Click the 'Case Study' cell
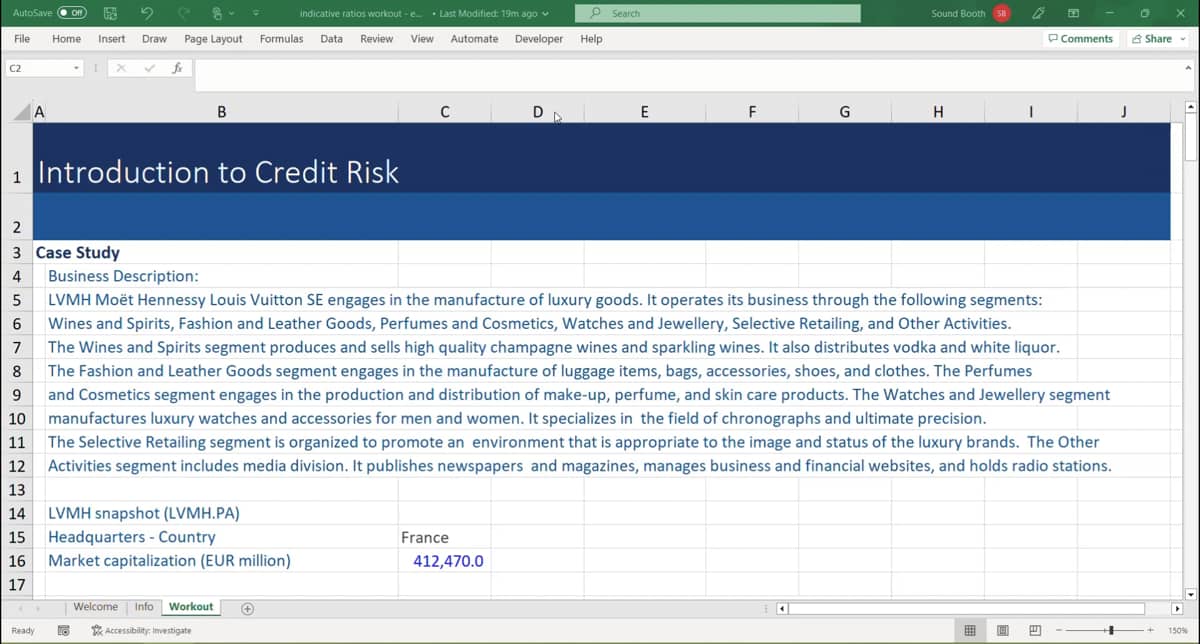Viewport: 1200px width, 644px height. click(x=78, y=252)
